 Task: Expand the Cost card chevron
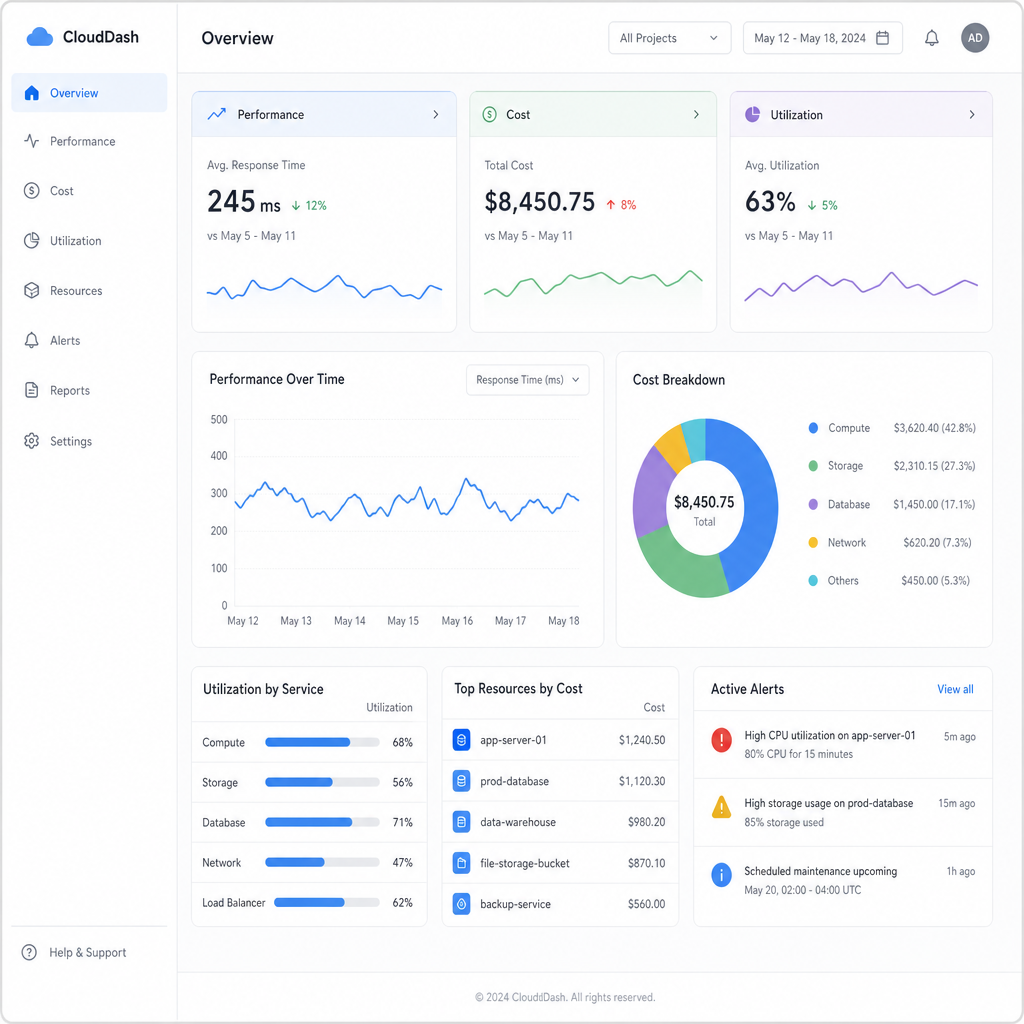(696, 114)
